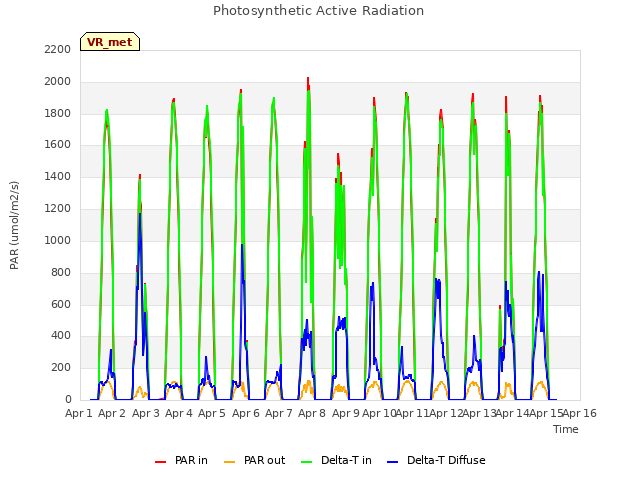Click the Delta-T Diffuse legend label
Viewport: 640px width, 480px height.
[446, 460]
